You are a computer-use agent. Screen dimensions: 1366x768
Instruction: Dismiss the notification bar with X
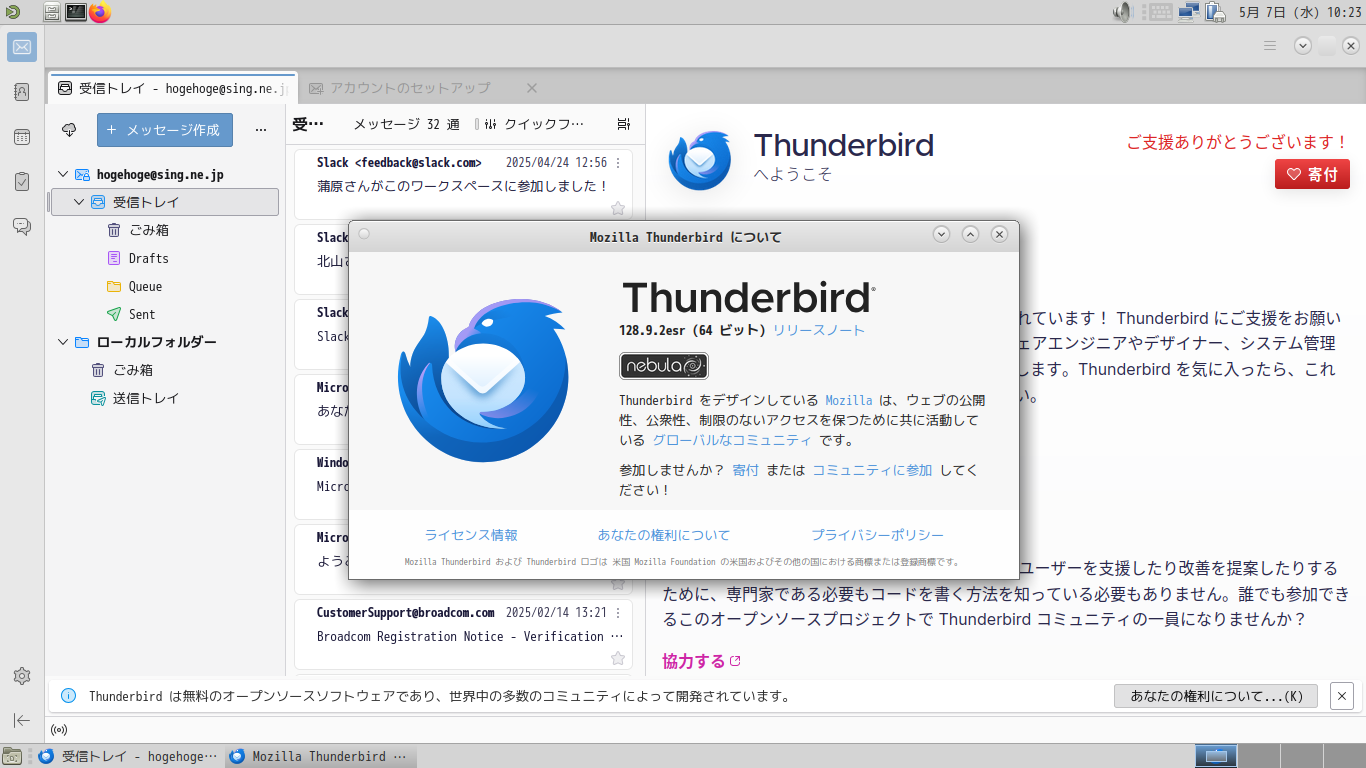point(1342,696)
